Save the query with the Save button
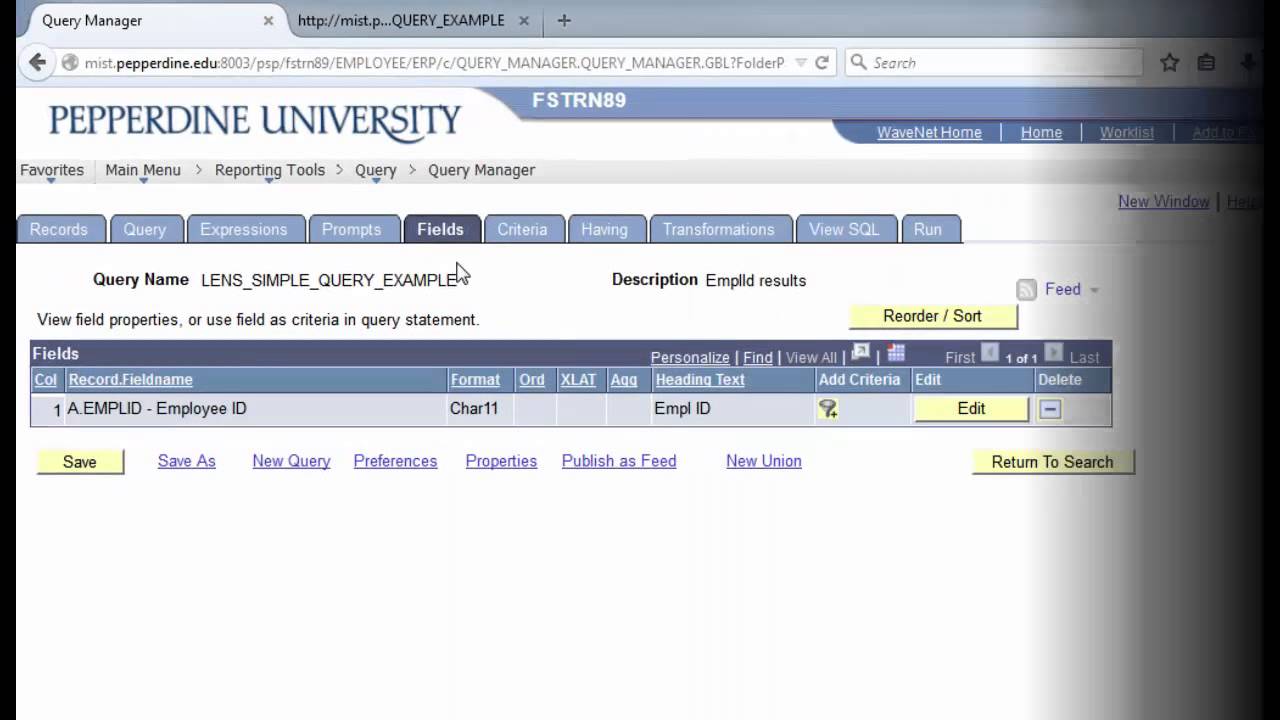1280x720 pixels. point(80,462)
